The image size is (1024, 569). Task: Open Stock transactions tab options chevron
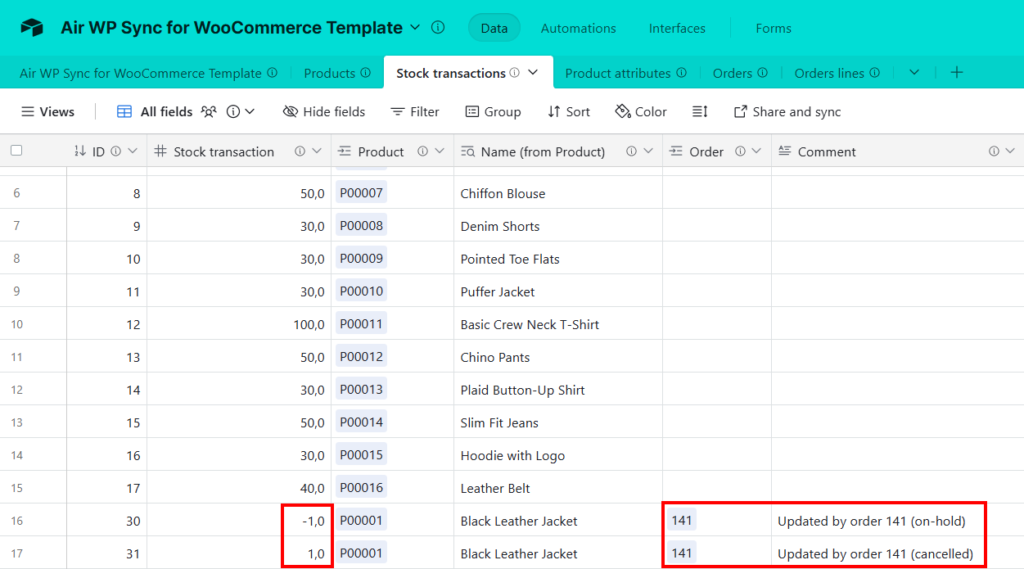point(533,73)
